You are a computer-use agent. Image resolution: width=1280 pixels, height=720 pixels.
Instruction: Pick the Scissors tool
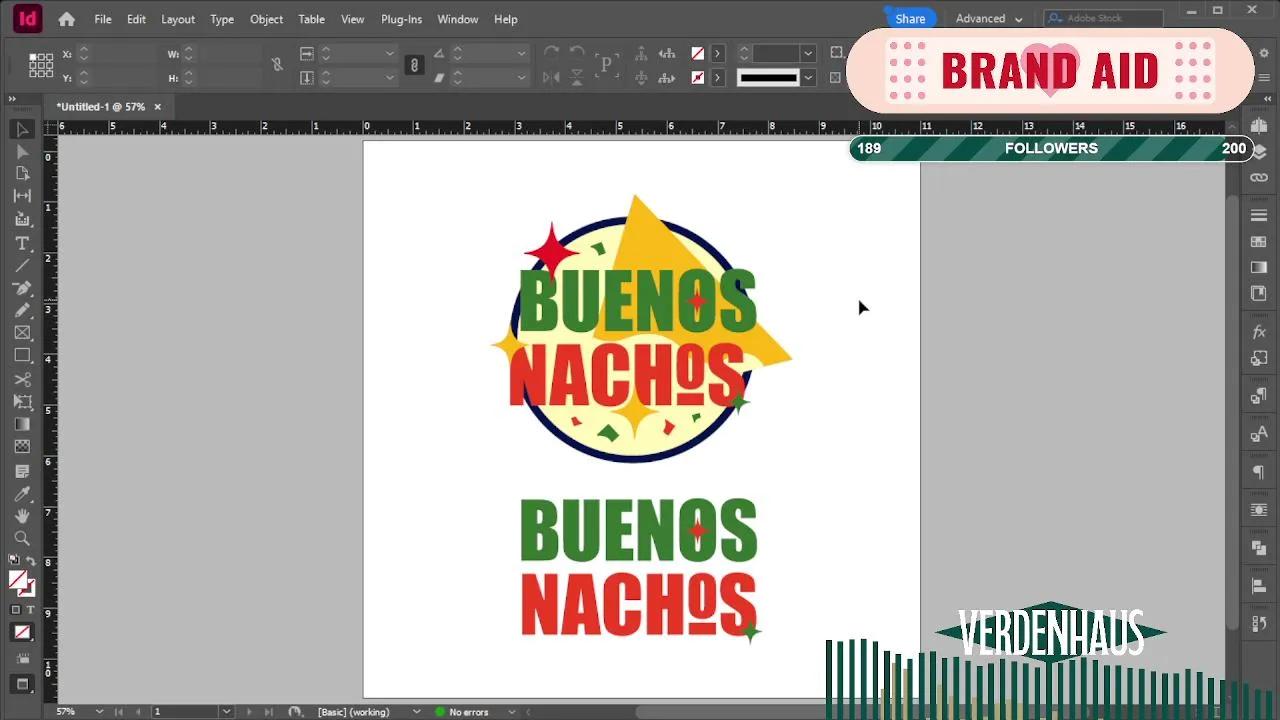pyautogui.click(x=22, y=380)
